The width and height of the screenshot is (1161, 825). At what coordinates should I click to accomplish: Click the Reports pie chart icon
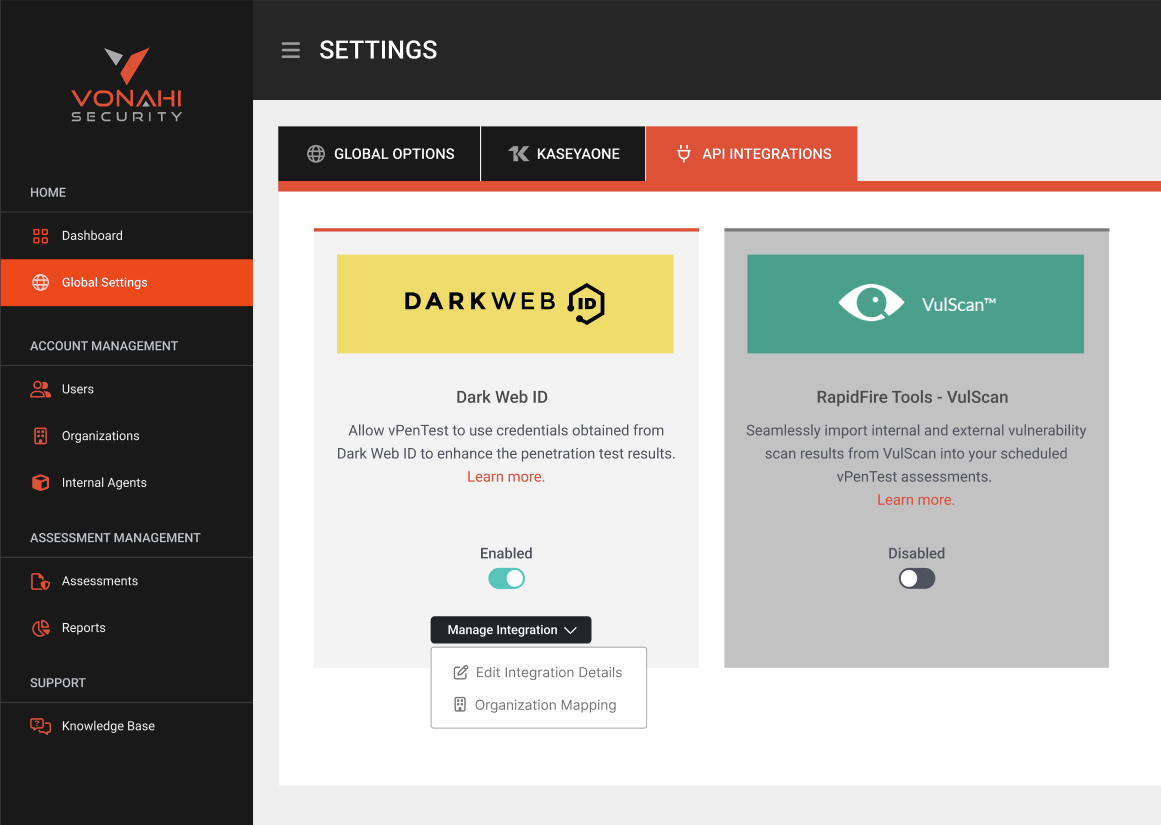tap(41, 628)
